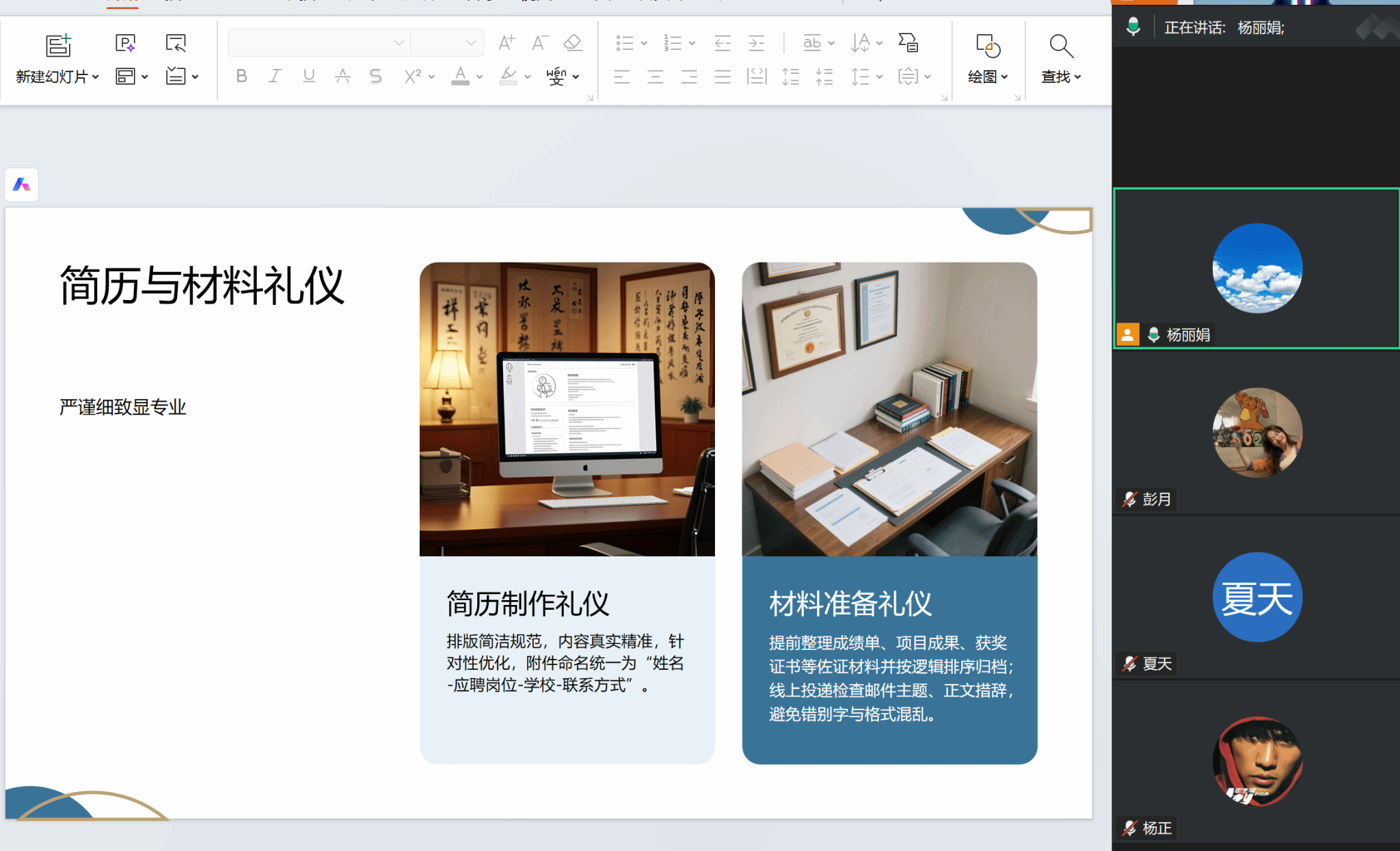Select participant 杨丽娟's video tile

tap(1256, 269)
